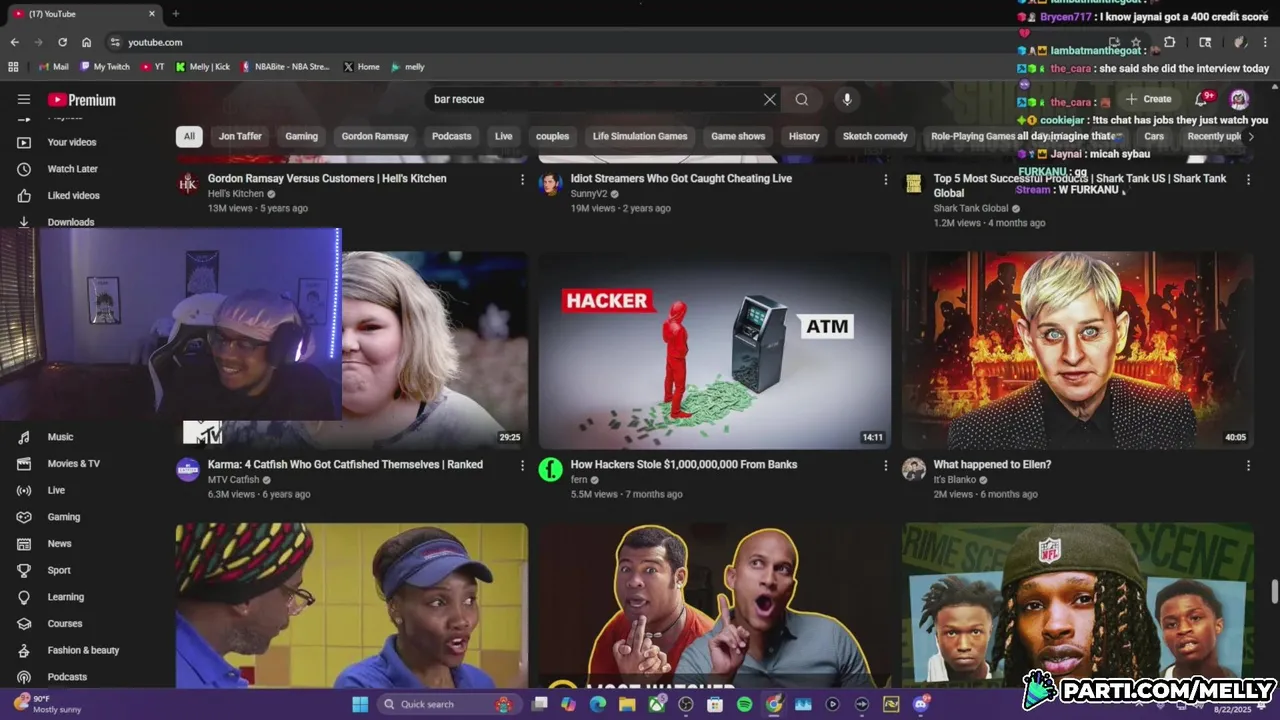Image resolution: width=1280 pixels, height=720 pixels.
Task: Clear the search box with the X icon
Action: (770, 99)
